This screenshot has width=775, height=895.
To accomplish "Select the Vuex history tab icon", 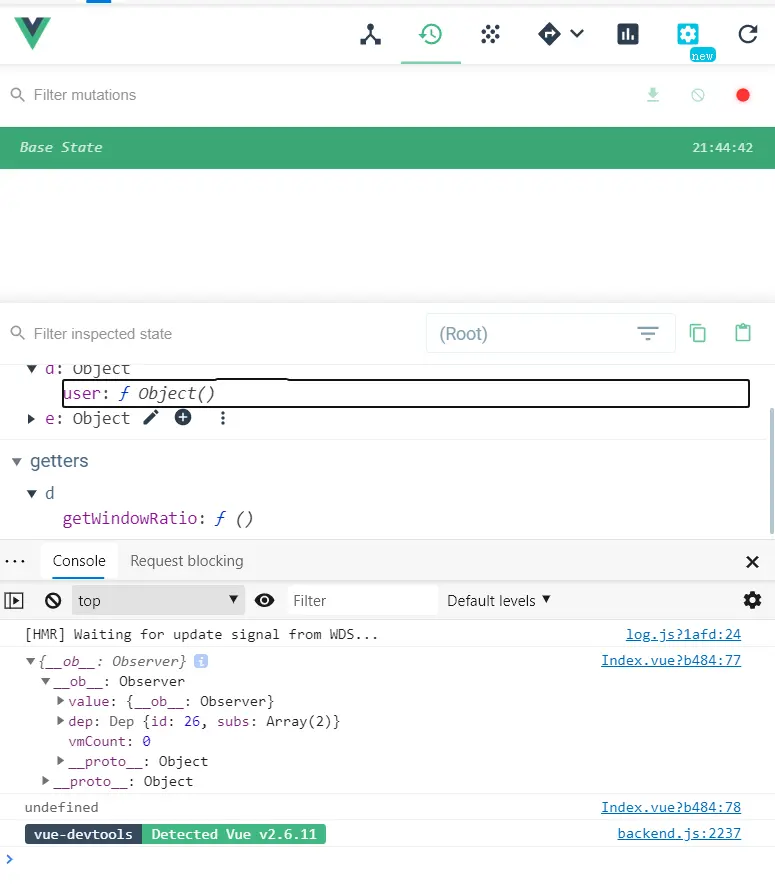I will coord(430,34).
